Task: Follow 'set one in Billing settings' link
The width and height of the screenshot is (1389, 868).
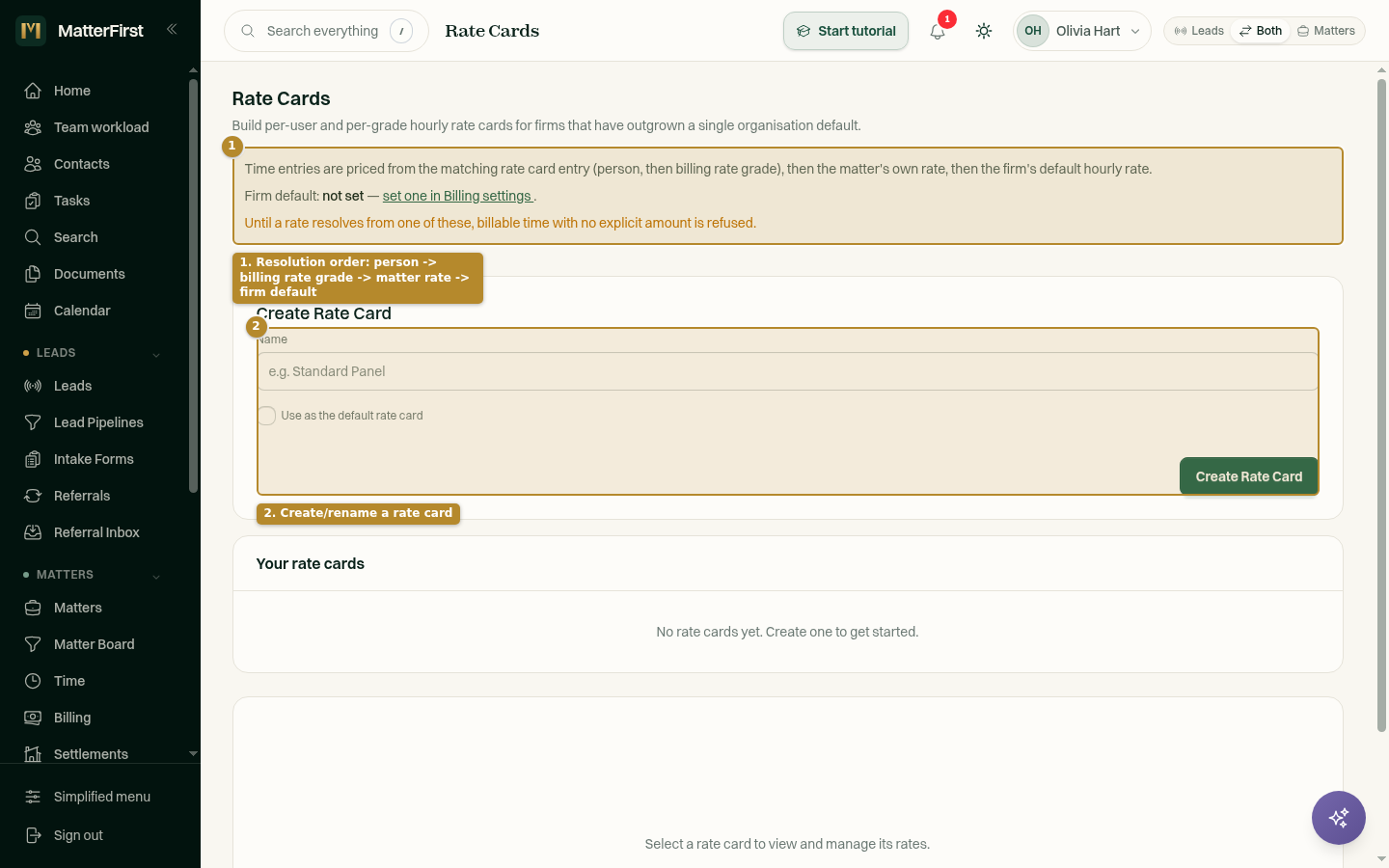Action: point(457,196)
